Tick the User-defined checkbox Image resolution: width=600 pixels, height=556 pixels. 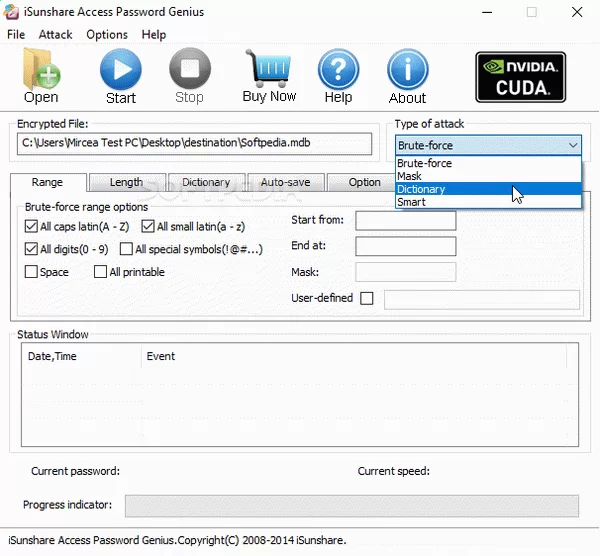367,298
